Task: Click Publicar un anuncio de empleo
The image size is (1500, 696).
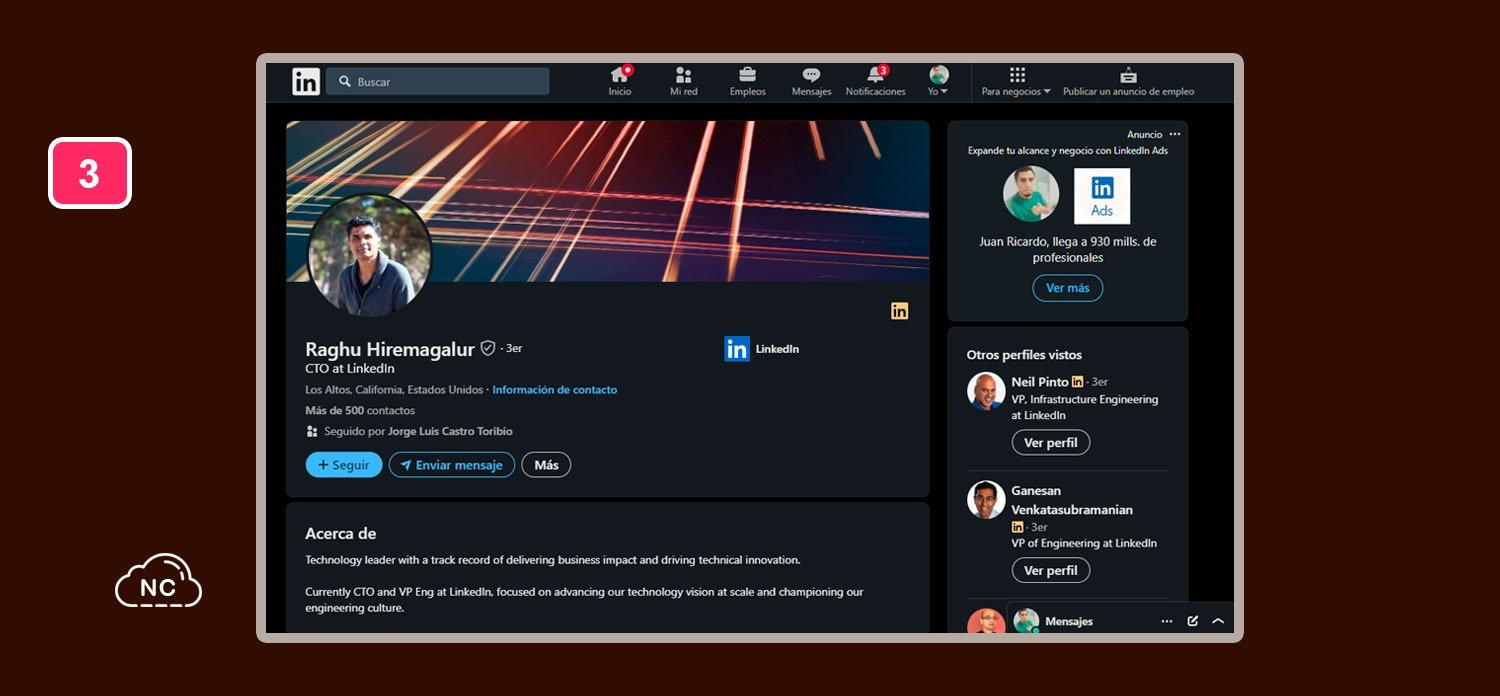Action: [x=1128, y=82]
